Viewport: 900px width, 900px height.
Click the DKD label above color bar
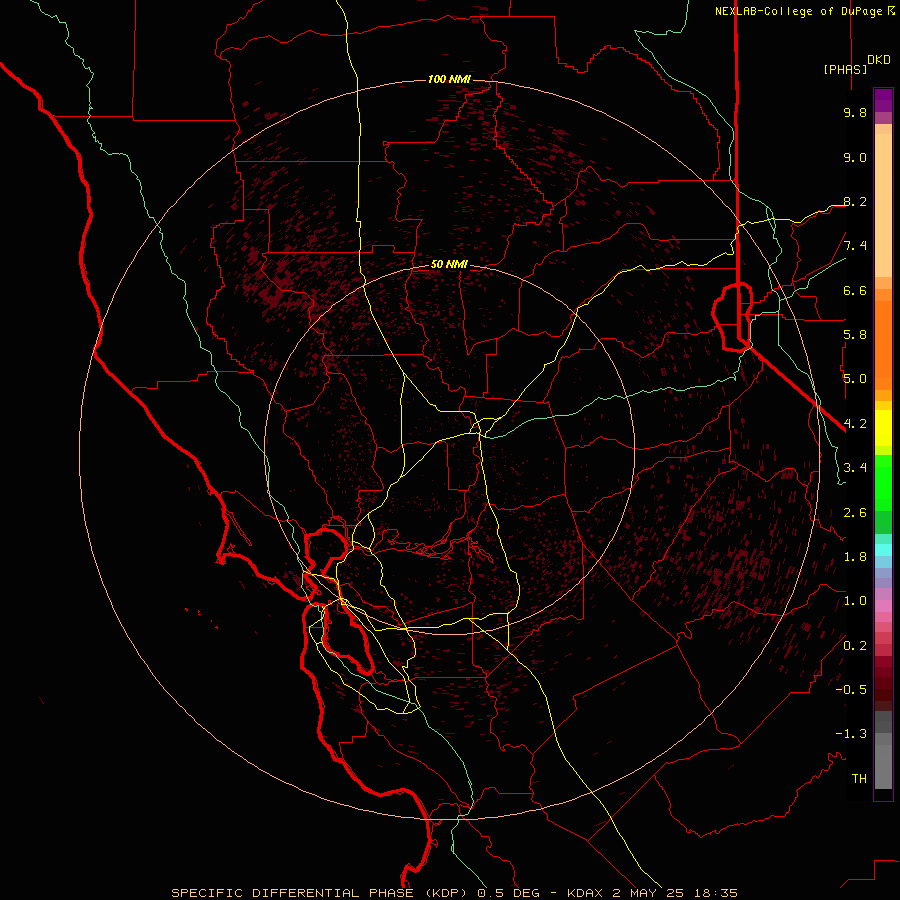[x=879, y=60]
